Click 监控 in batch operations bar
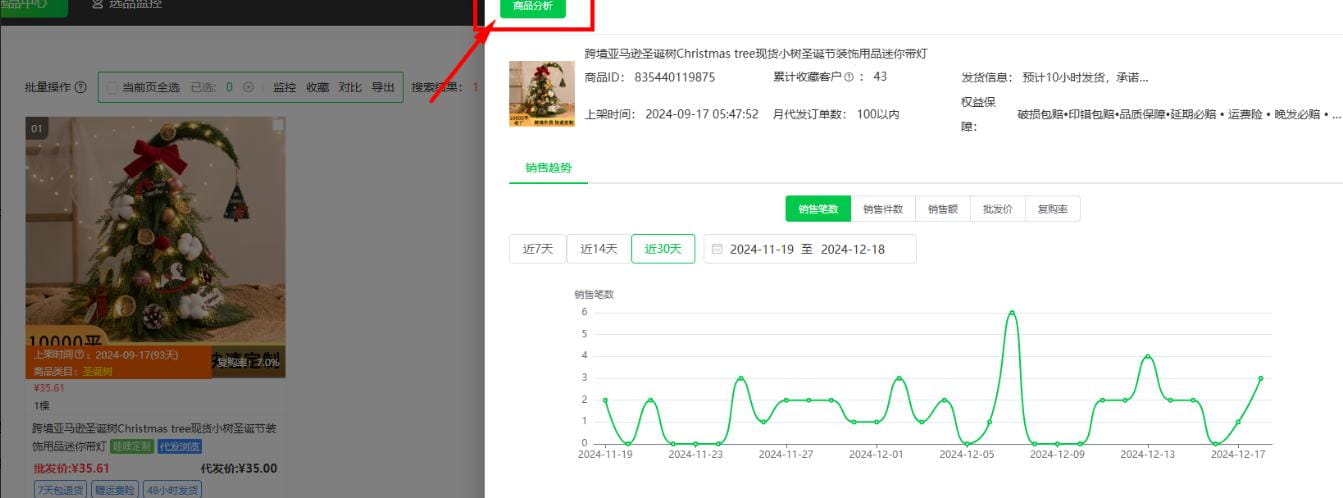1343x498 pixels. click(285, 87)
